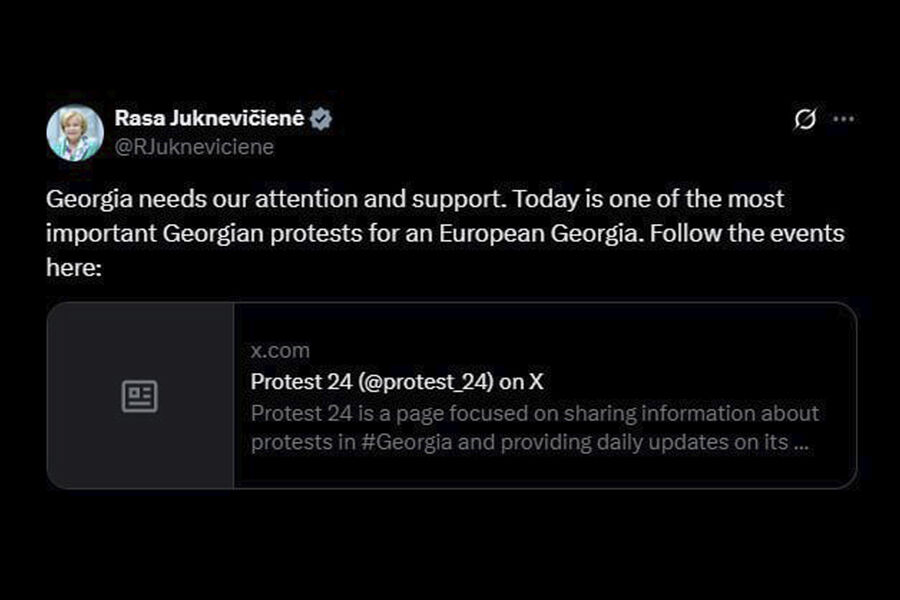Image resolution: width=900 pixels, height=600 pixels.
Task: Open the 'Protest 24 (@protest_24) on X' title
Action: [397, 381]
